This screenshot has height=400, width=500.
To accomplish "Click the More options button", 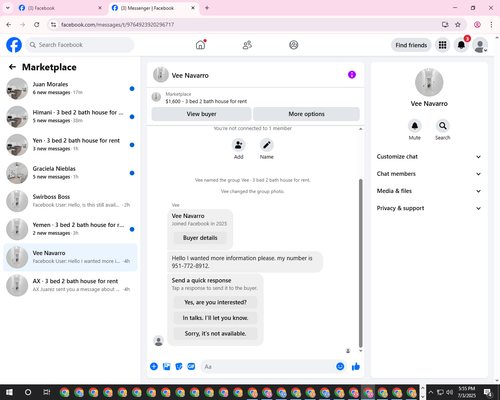I will pyautogui.click(x=306, y=114).
